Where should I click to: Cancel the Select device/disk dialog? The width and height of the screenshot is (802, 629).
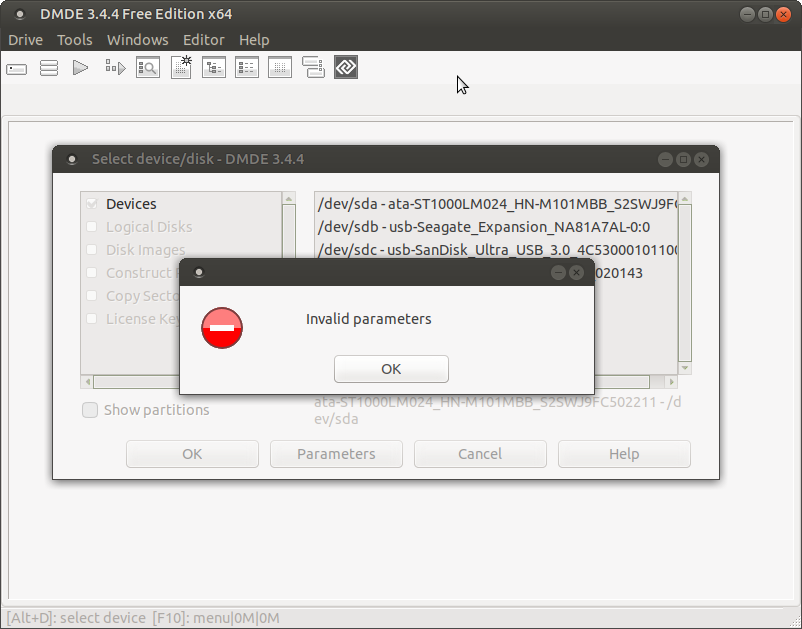[x=480, y=454]
